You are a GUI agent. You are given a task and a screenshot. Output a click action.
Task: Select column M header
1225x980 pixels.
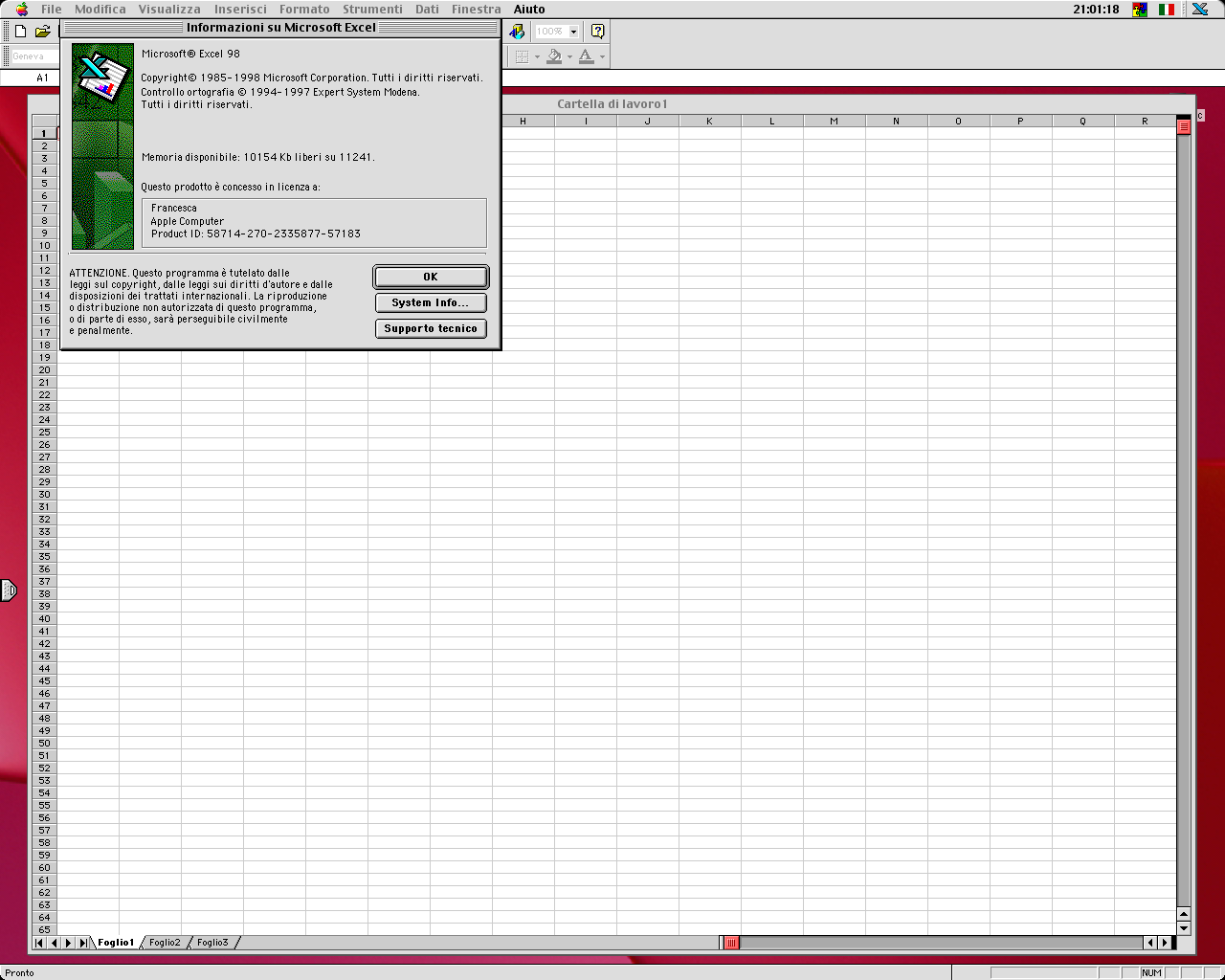834,121
